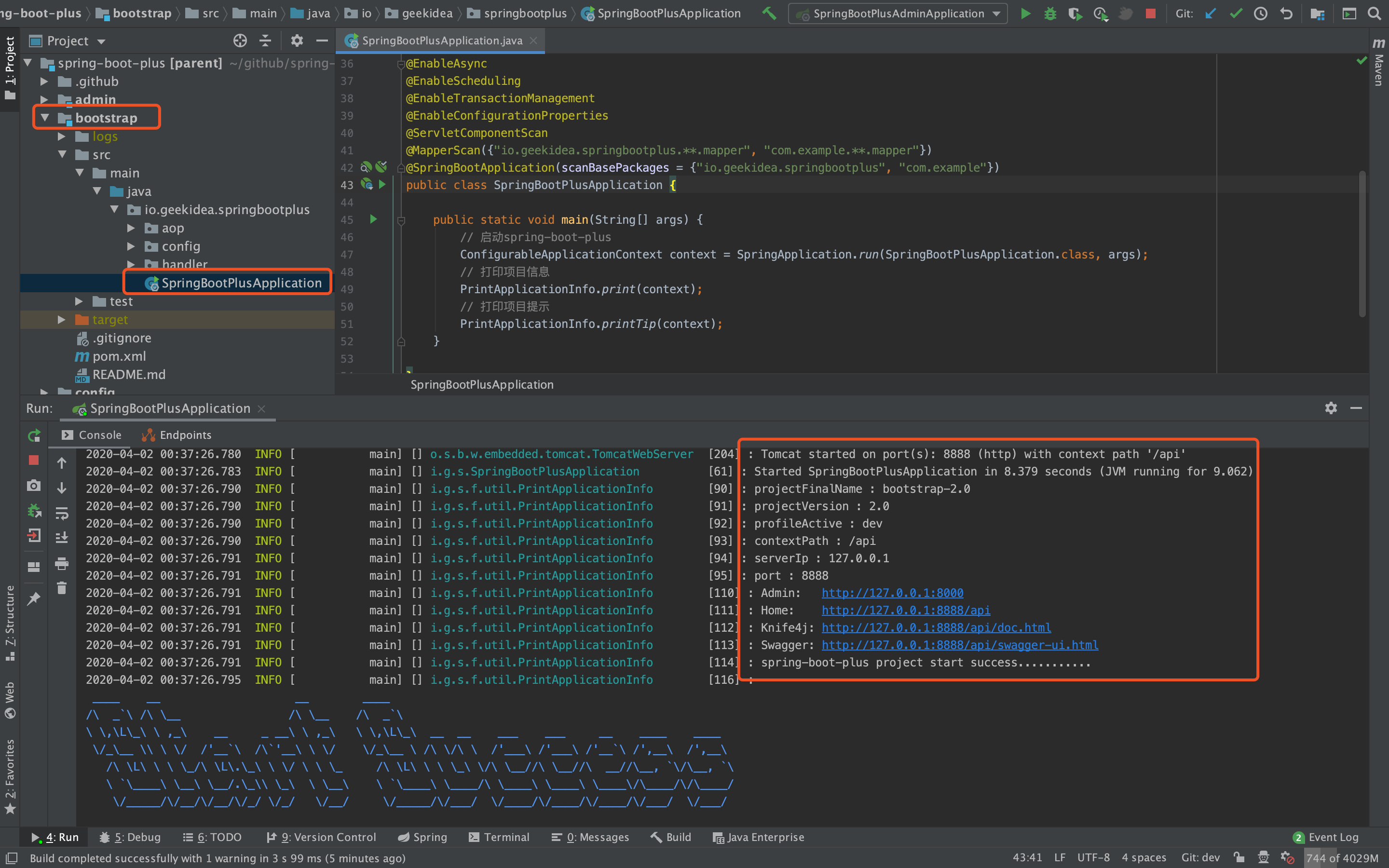
Task: Click Git update project arrow icon
Action: [x=1210, y=13]
